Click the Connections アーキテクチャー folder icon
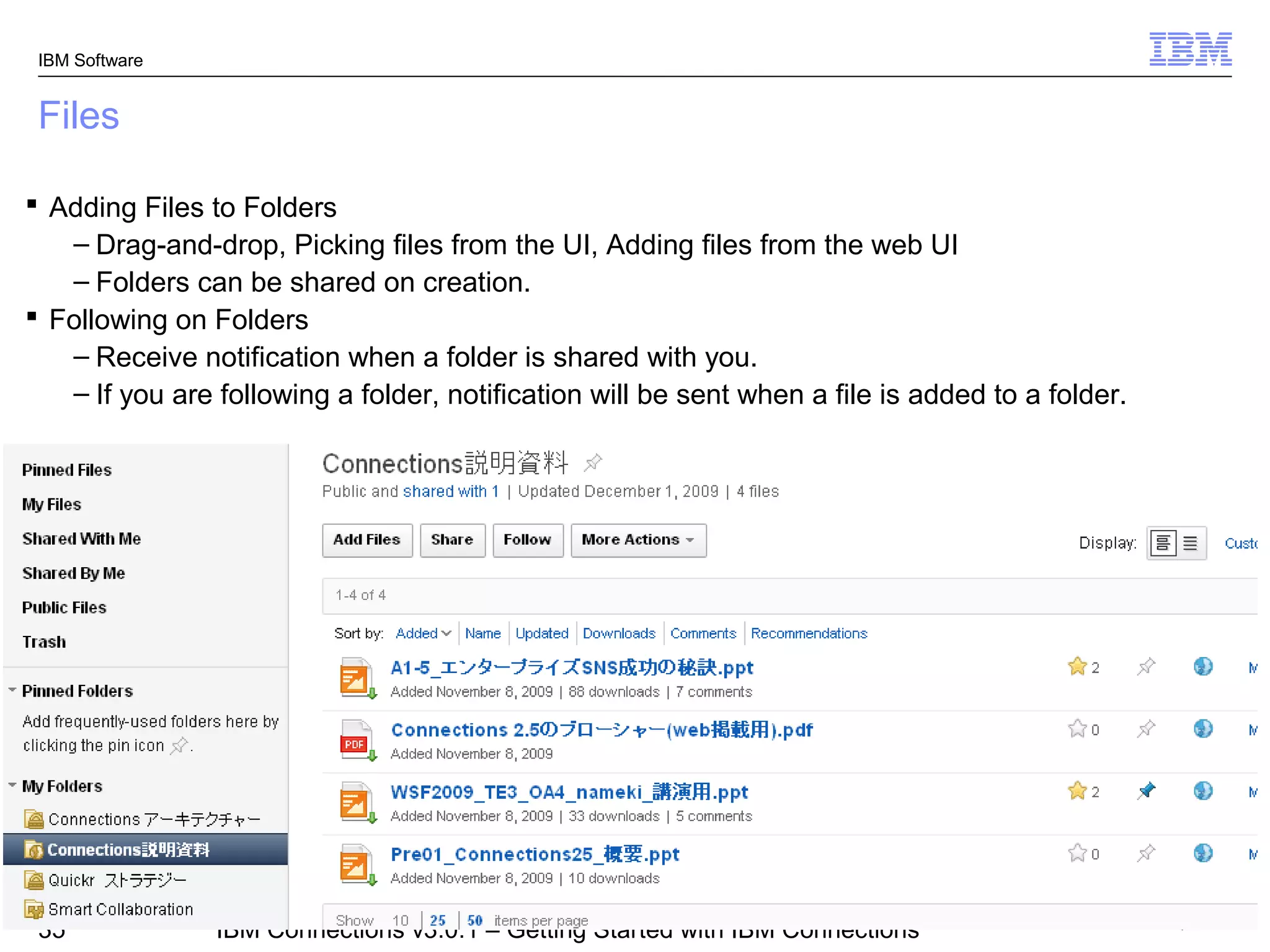The width and height of the screenshot is (1270, 952). coord(34,819)
